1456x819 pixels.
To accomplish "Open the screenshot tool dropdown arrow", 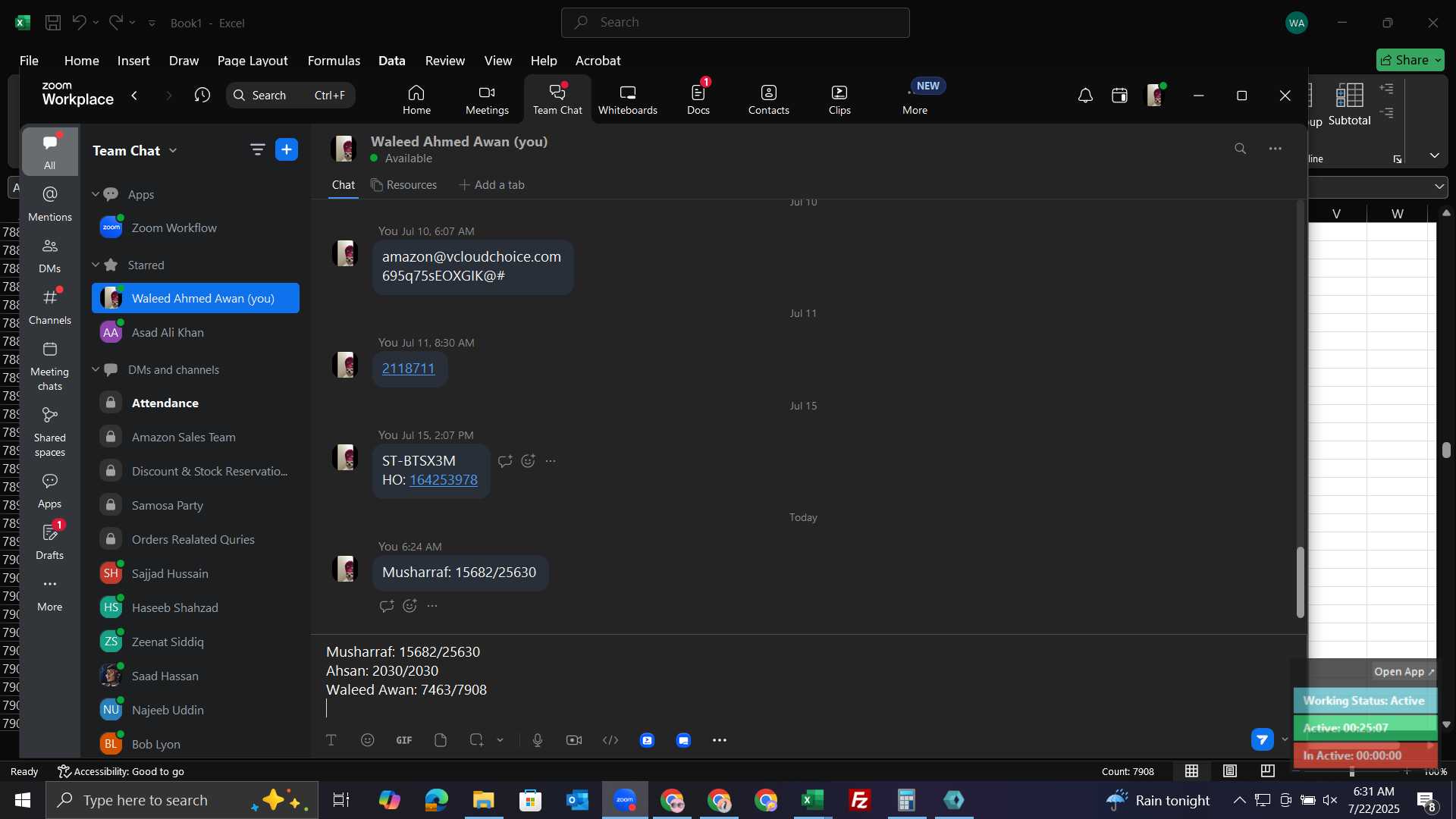I will [x=500, y=740].
